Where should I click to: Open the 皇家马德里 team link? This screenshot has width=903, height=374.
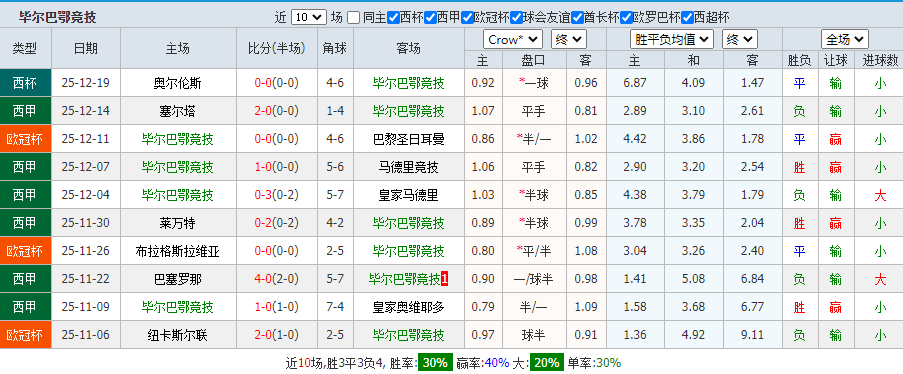point(408,195)
